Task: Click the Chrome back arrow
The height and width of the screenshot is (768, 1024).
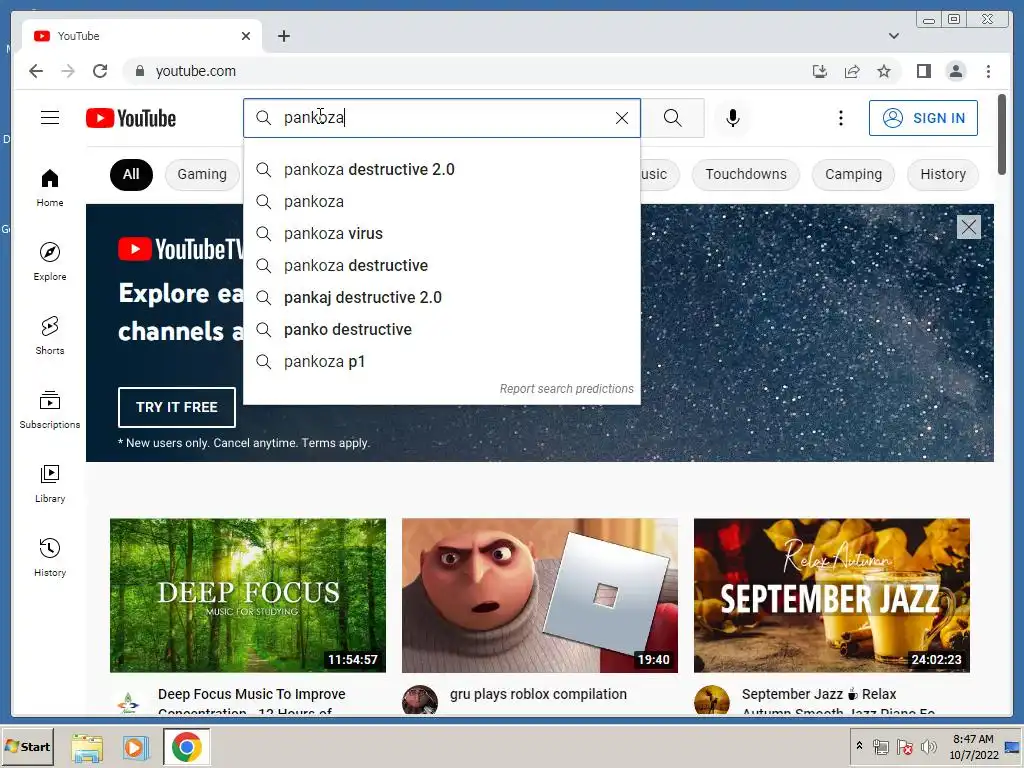Action: [36, 71]
